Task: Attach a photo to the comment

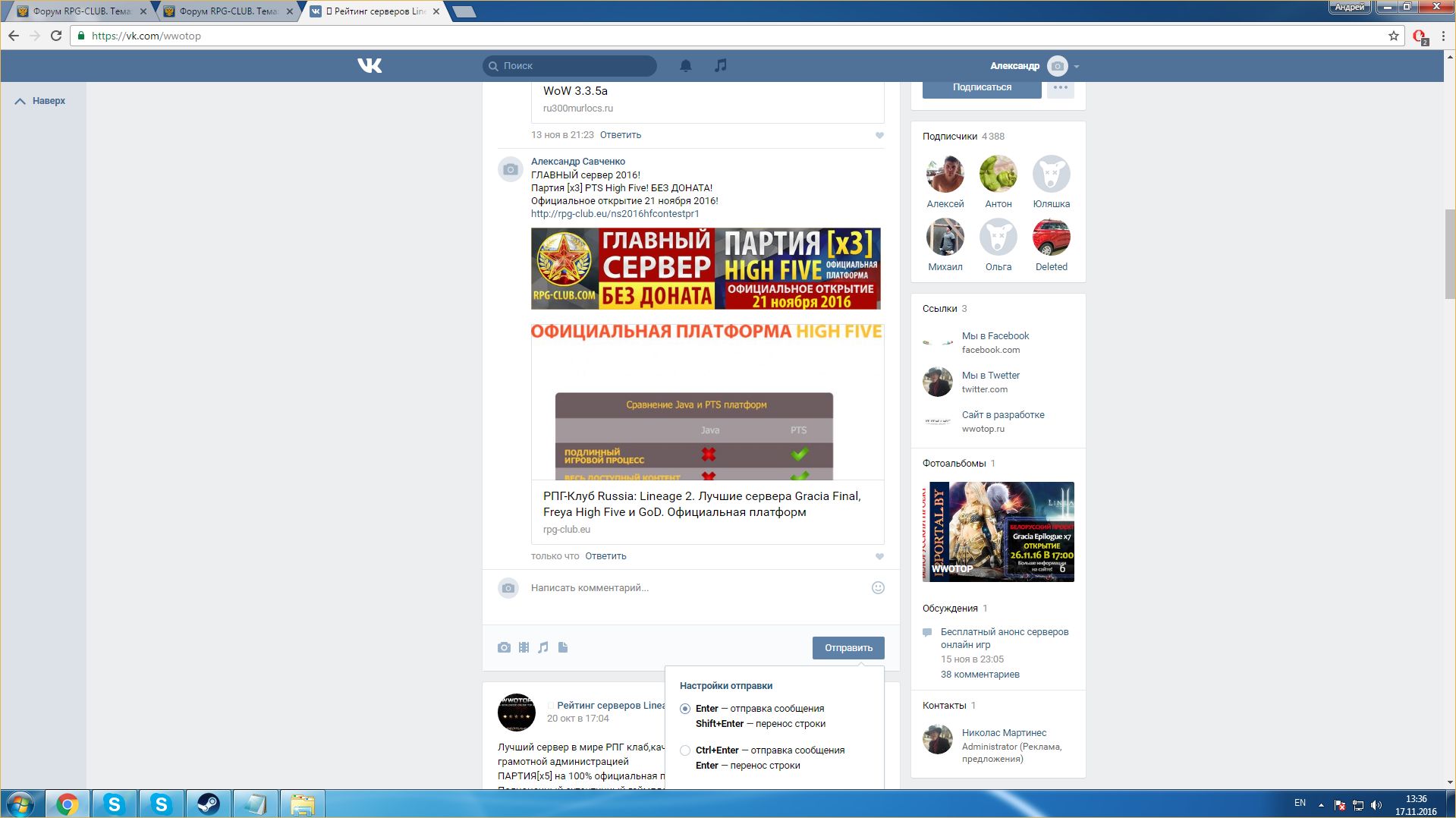Action: click(x=505, y=647)
